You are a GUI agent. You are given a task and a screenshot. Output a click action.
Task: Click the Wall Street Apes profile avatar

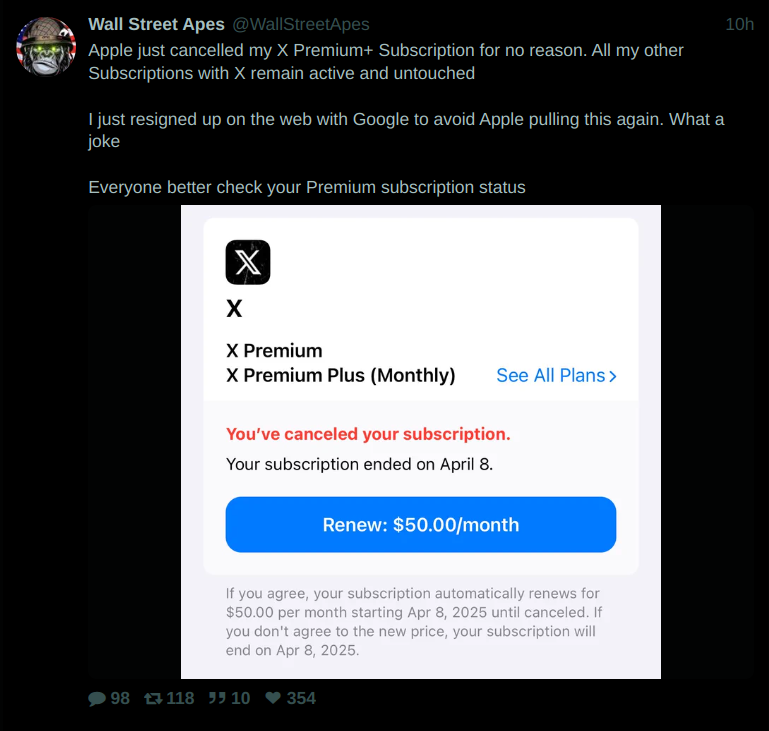coord(46,46)
